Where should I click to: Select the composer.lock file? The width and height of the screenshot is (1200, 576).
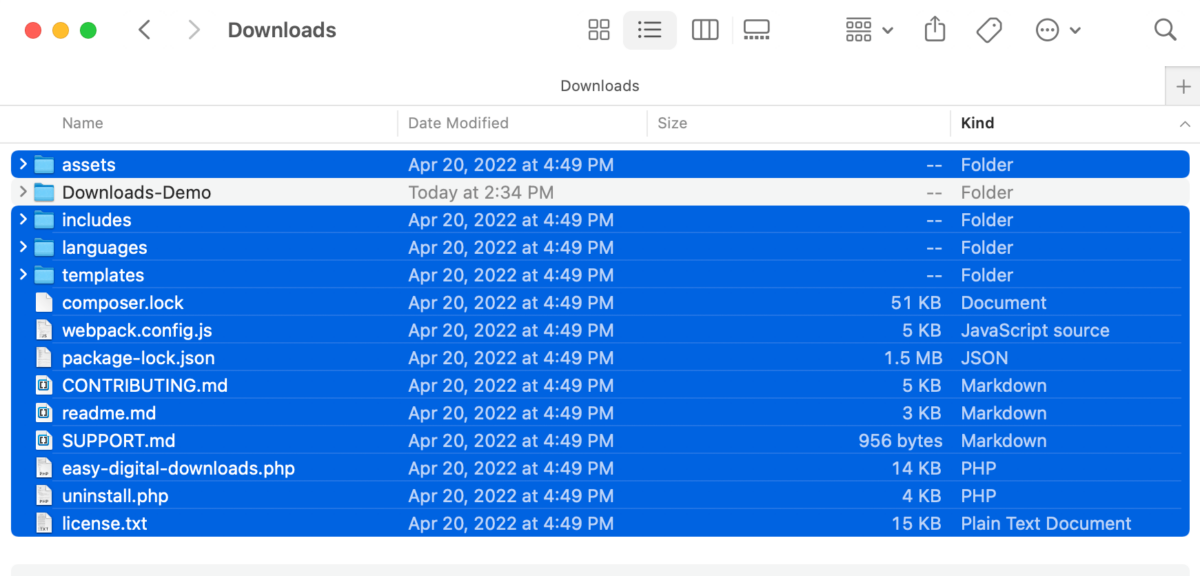[x=123, y=302]
